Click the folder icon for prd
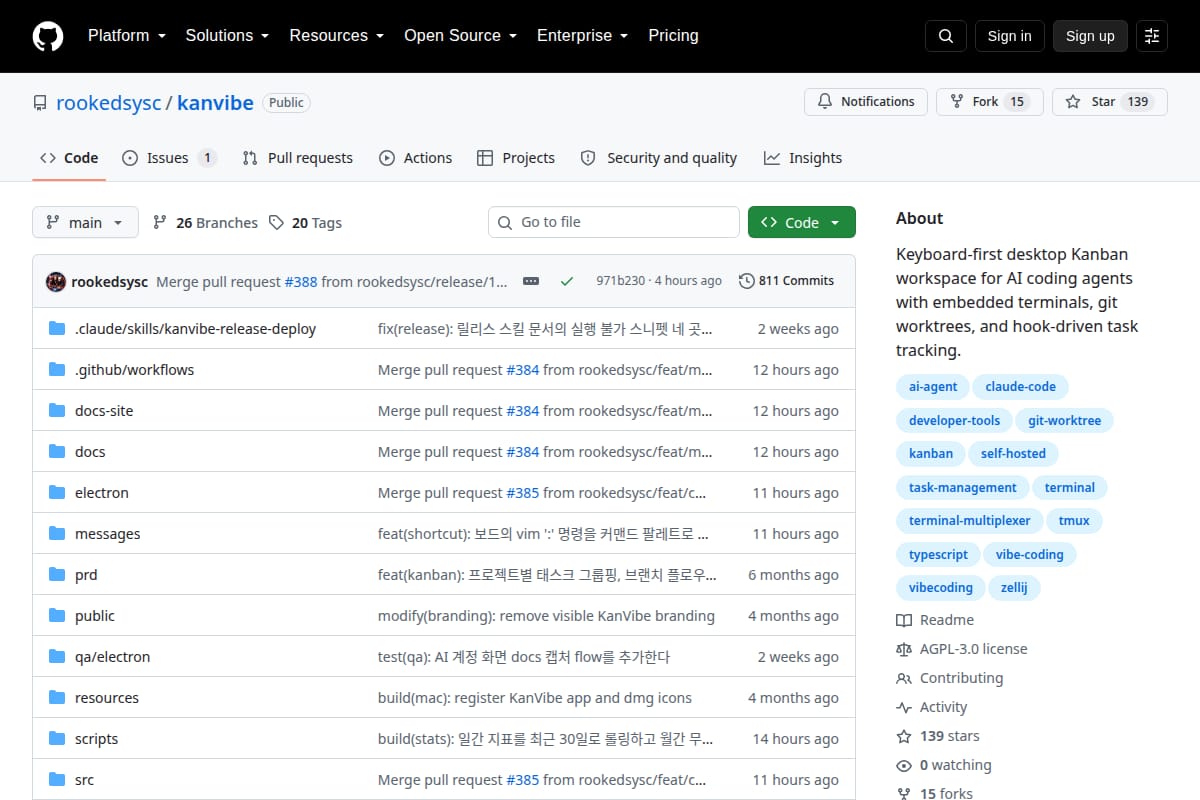The image size is (1200, 800). (57, 575)
